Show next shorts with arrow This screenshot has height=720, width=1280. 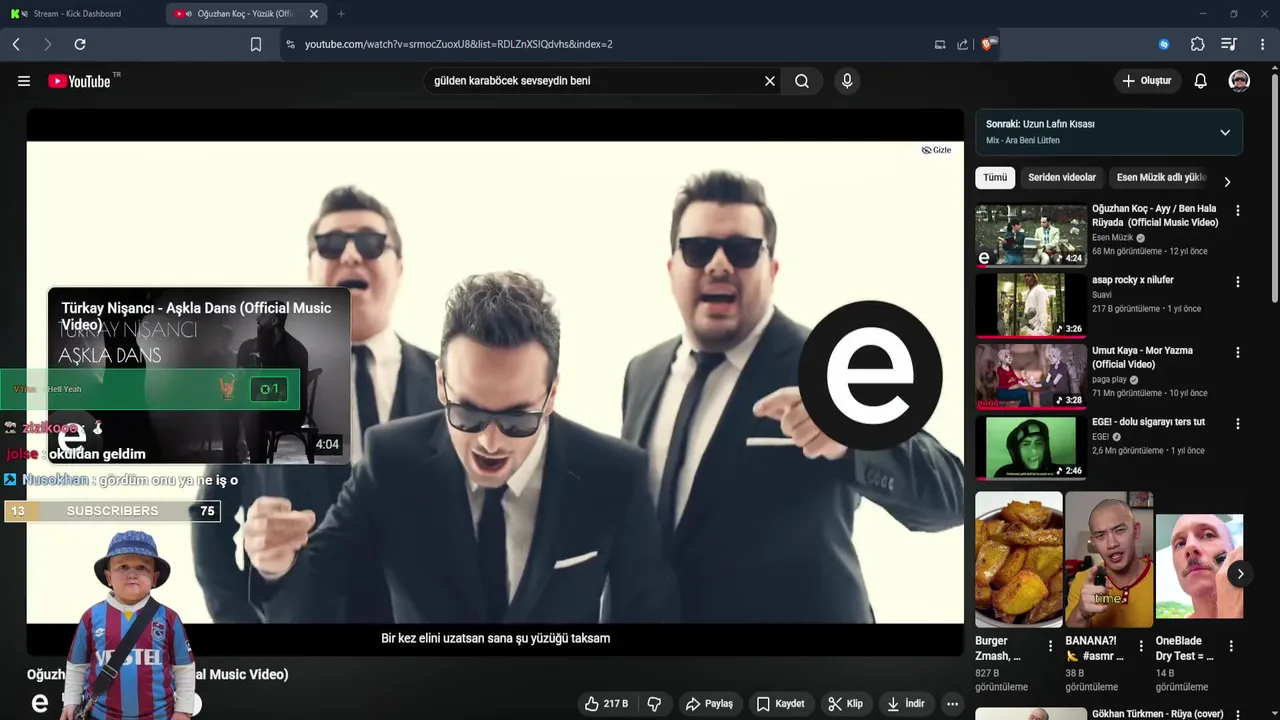click(x=1240, y=574)
